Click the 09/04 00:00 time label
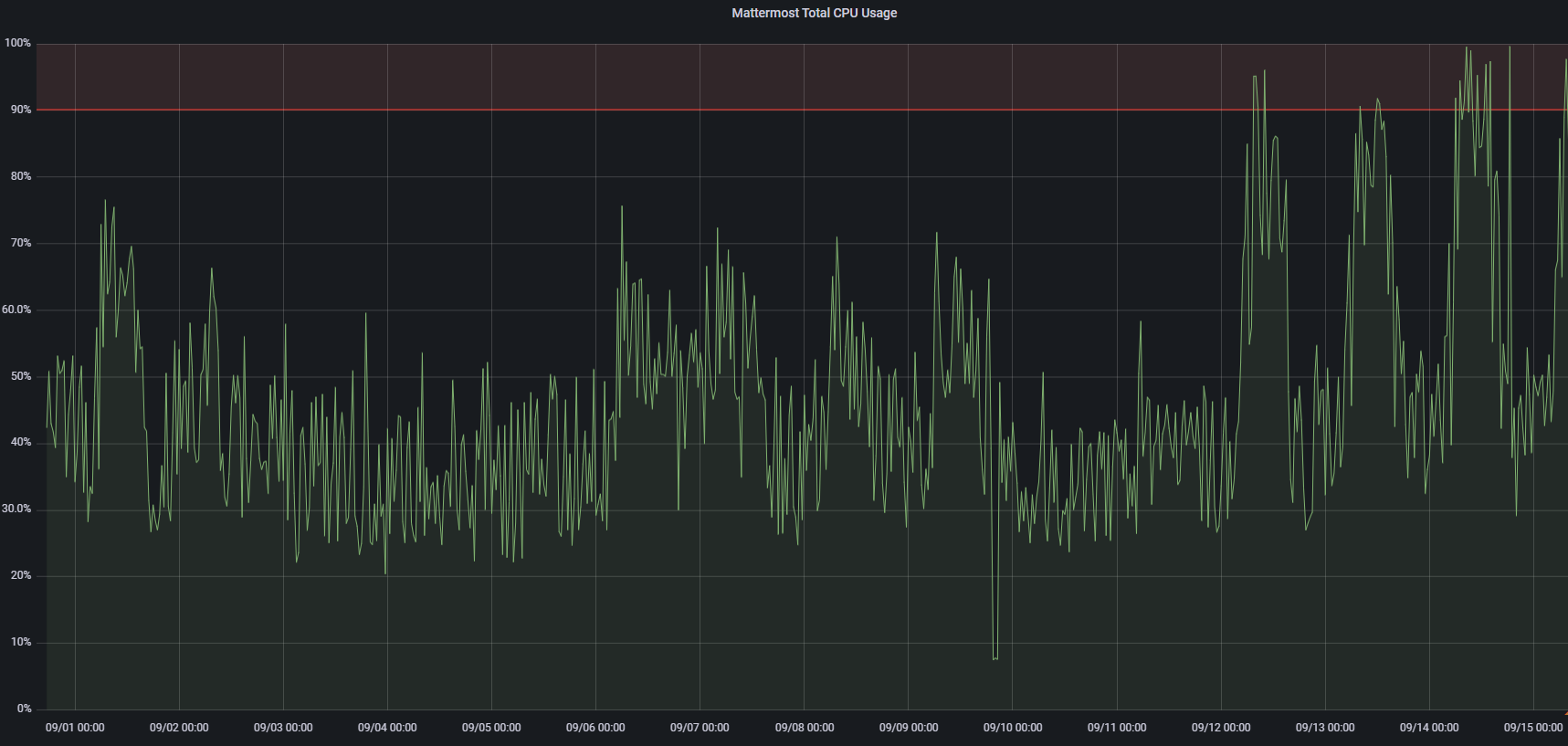 coord(387,728)
